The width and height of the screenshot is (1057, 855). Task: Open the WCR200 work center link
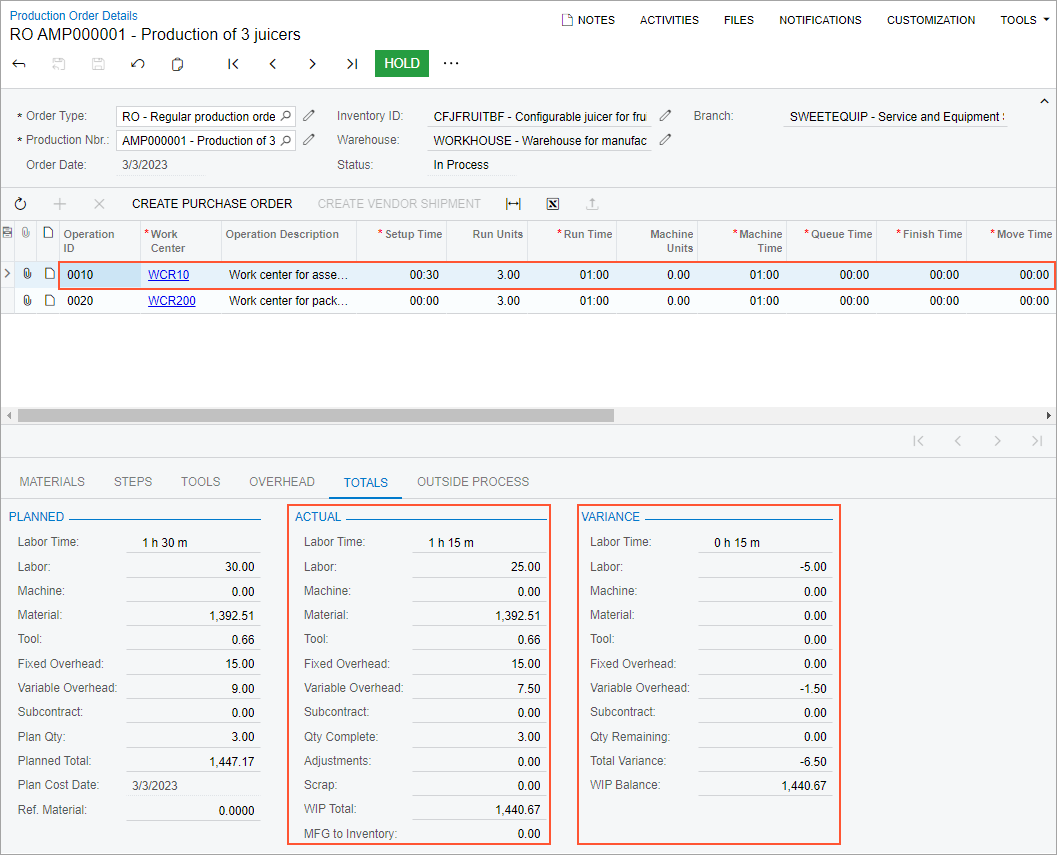click(x=172, y=301)
